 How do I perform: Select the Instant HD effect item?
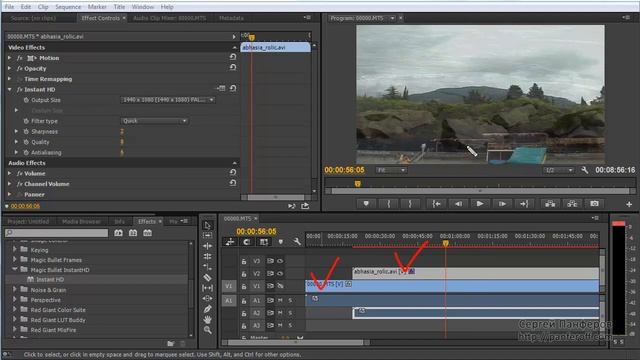point(50,280)
